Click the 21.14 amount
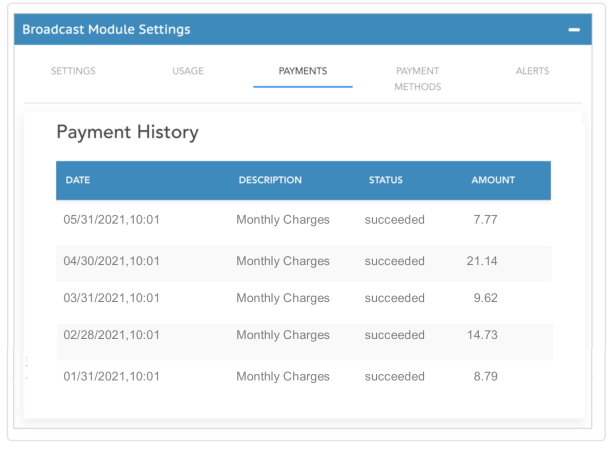Viewport: 616px width, 449px height. coord(482,261)
